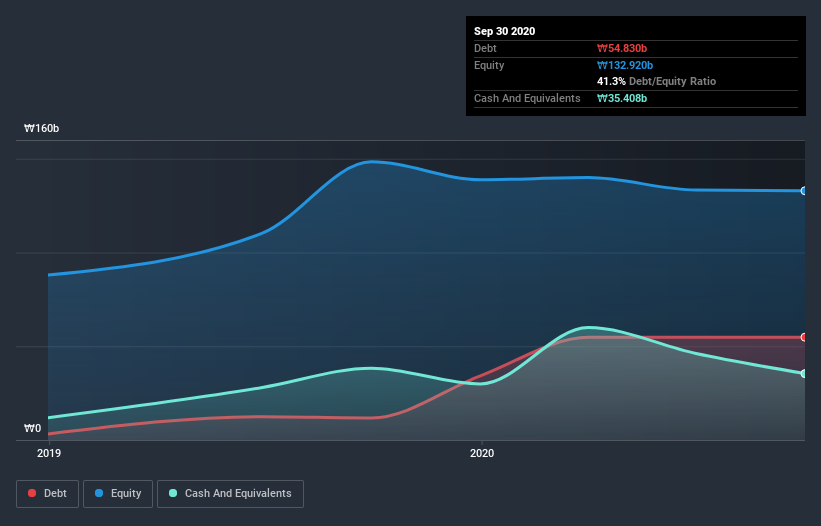Click the 41.3% Debt/Equity Ratio text
The width and height of the screenshot is (821, 526).
coord(657,81)
